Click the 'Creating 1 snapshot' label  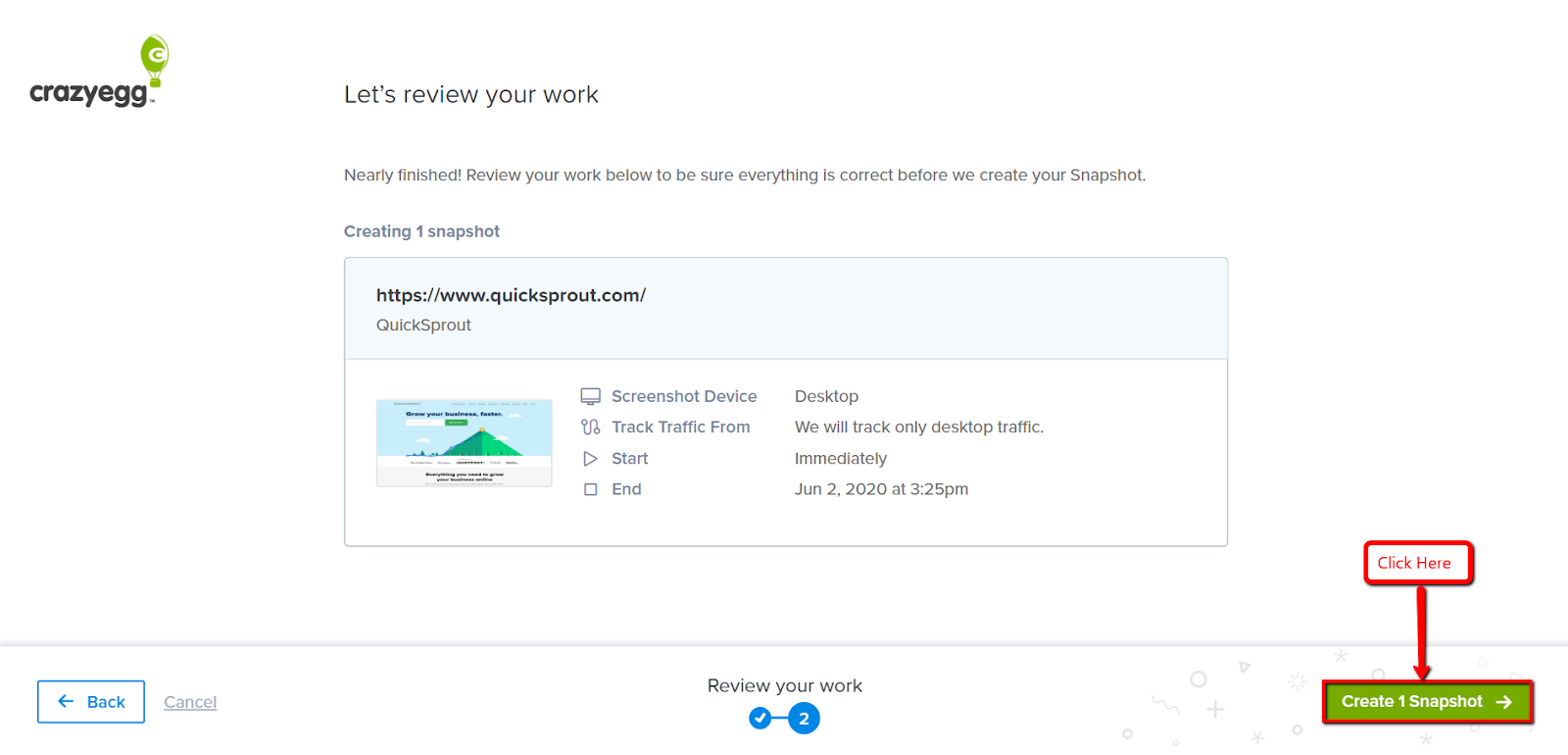(421, 231)
